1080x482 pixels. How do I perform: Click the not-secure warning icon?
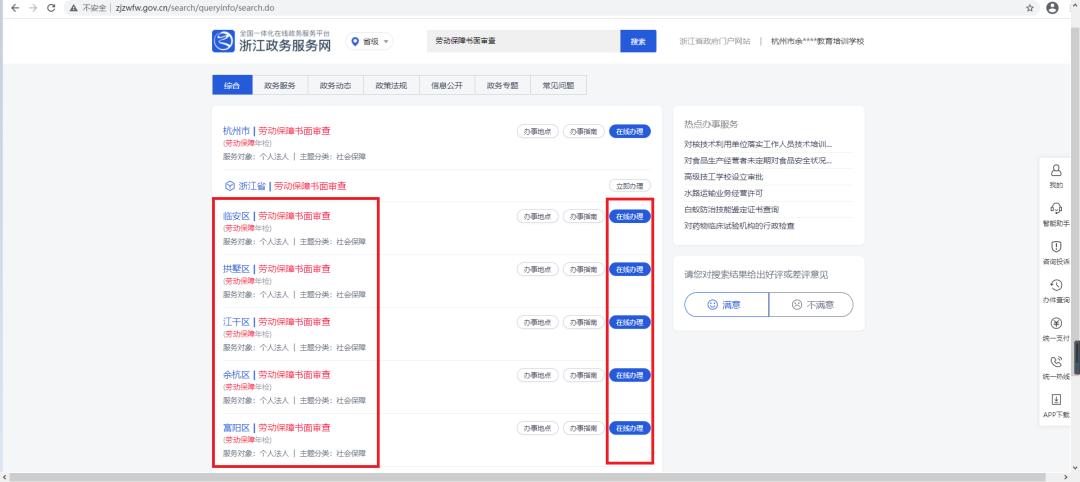73,8
